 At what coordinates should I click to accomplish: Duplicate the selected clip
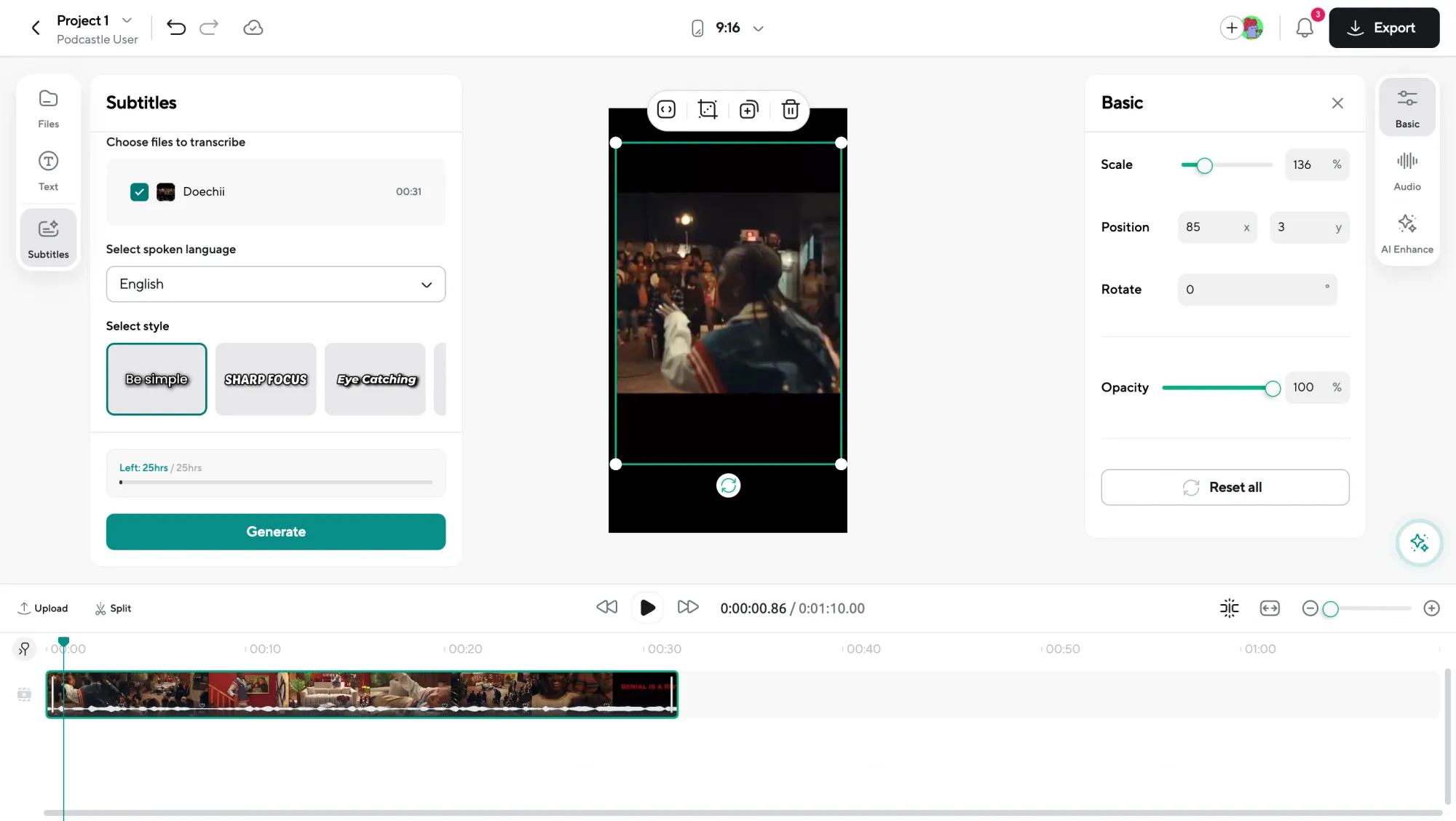(x=748, y=109)
